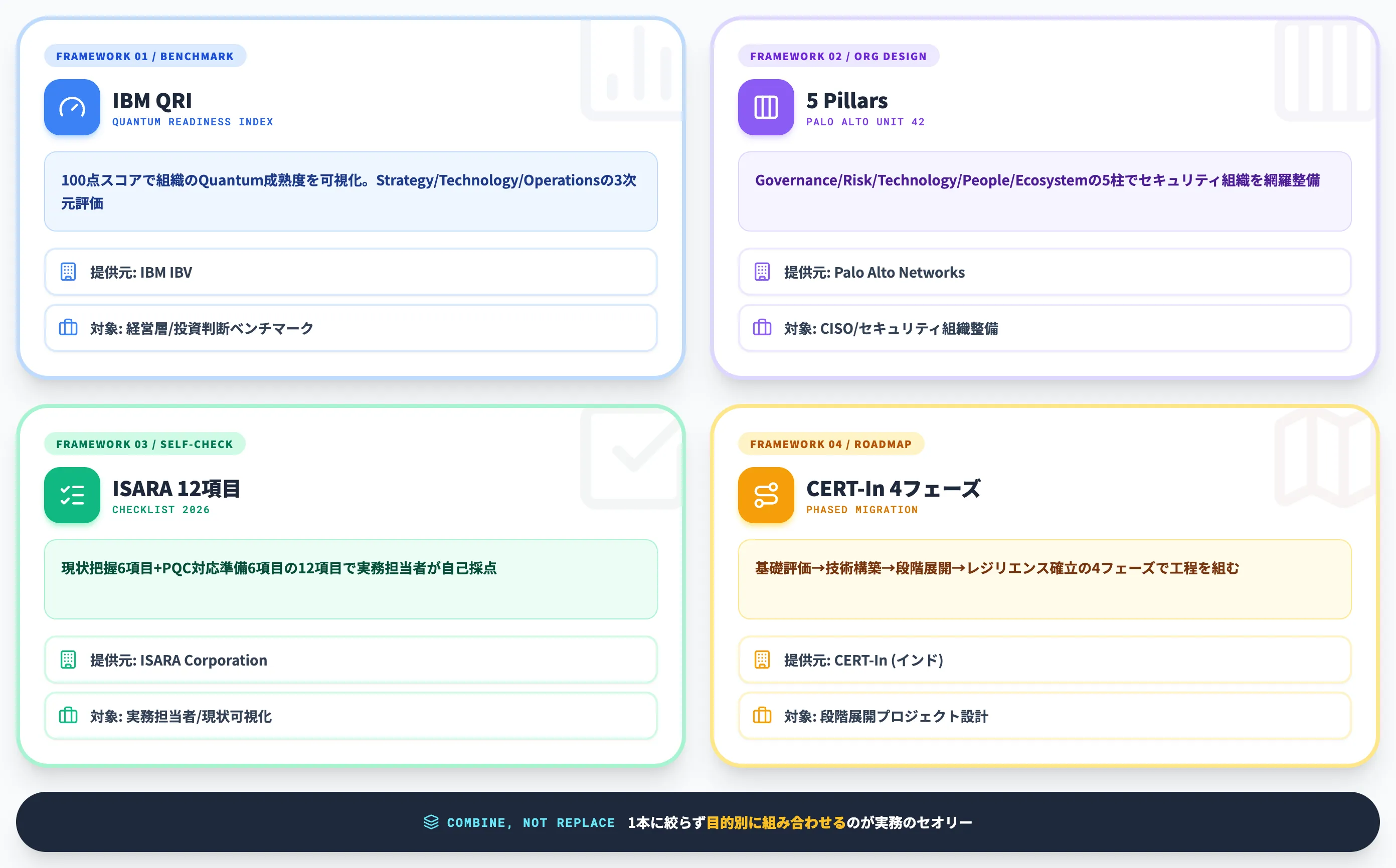Click the Governance/Risk/Technology description box
The image size is (1396, 868).
pos(1044,192)
